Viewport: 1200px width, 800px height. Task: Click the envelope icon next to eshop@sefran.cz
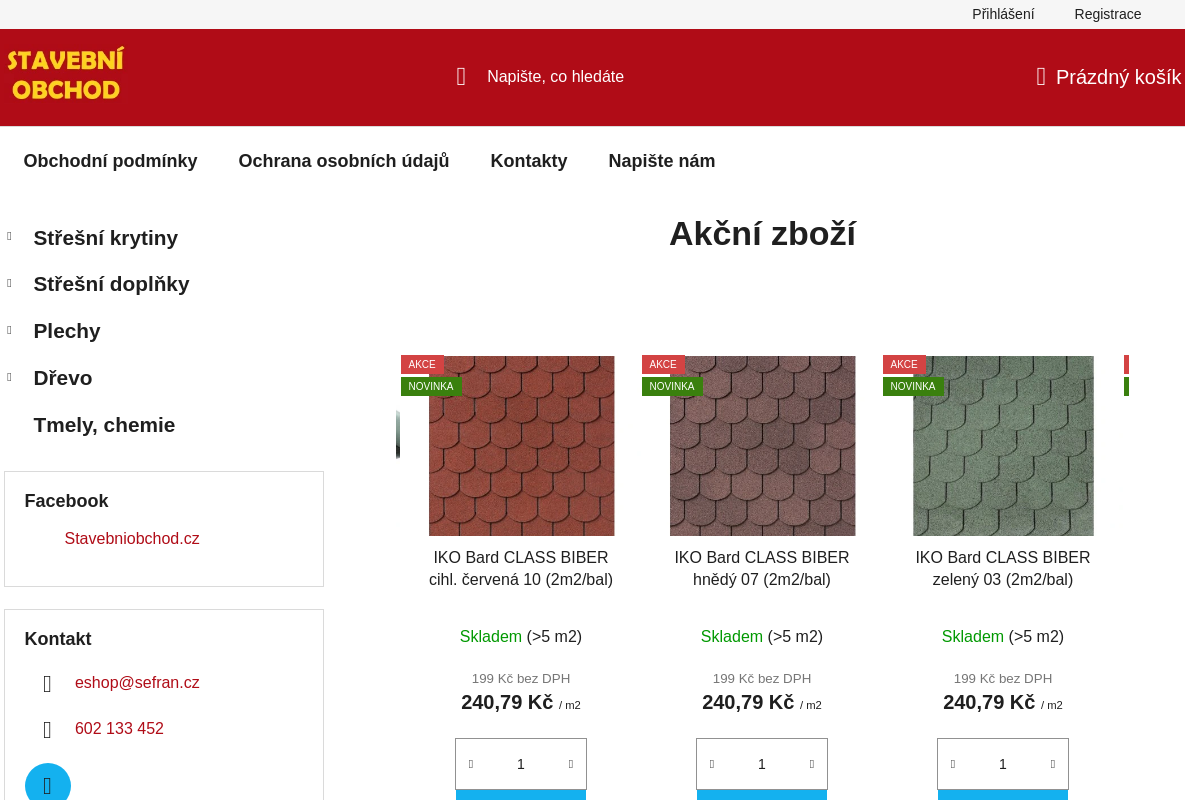tap(47, 683)
